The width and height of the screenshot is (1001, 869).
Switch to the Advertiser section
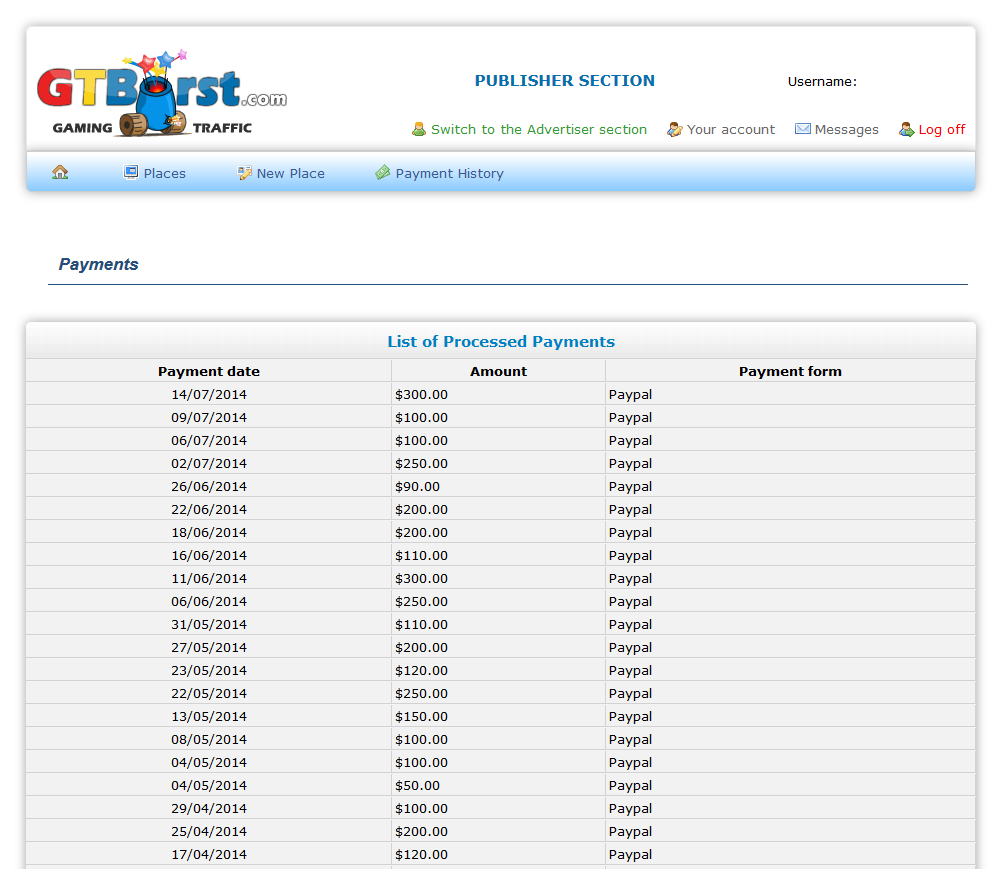(x=539, y=130)
